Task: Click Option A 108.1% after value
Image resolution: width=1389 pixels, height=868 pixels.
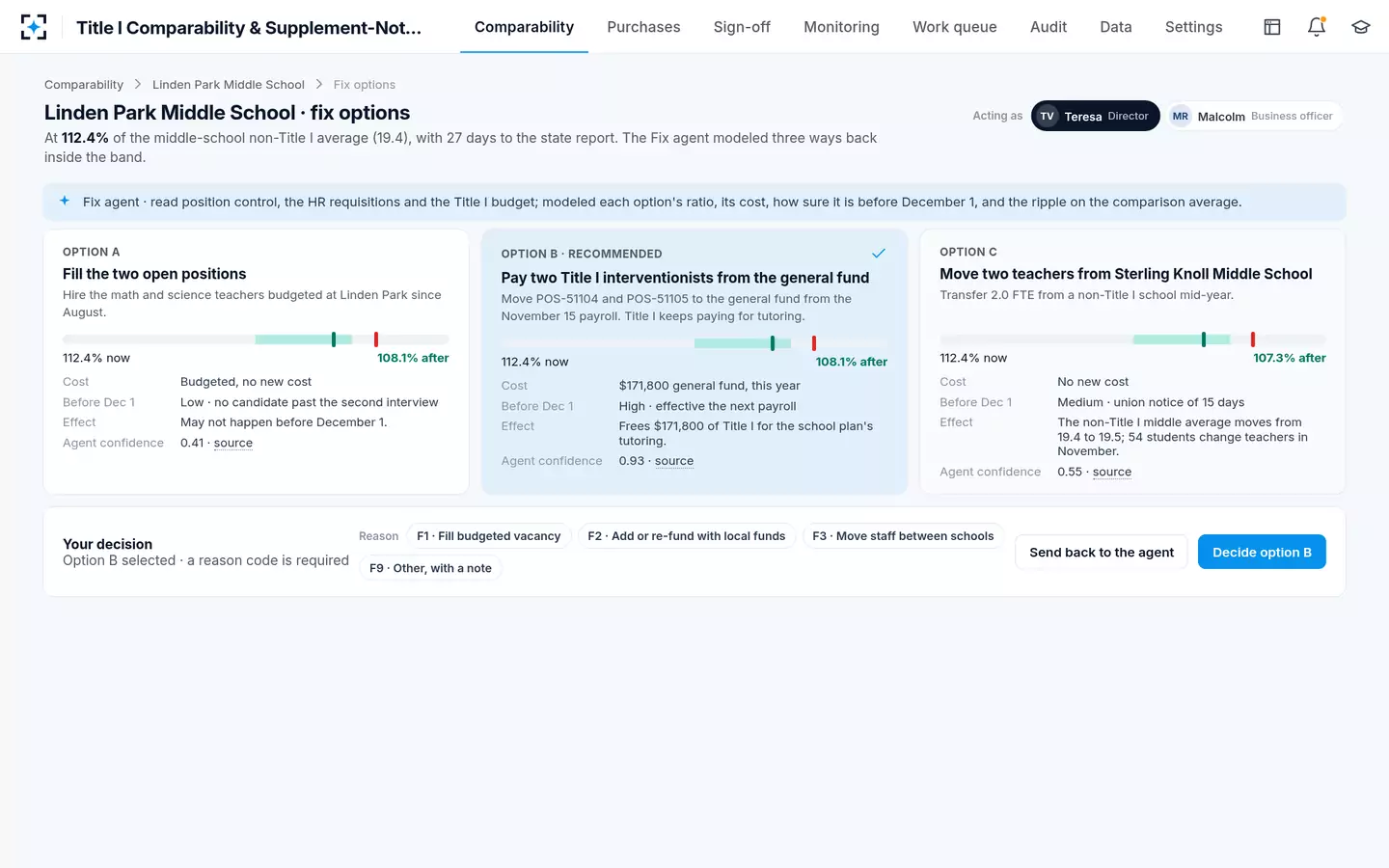Action: pos(413,358)
